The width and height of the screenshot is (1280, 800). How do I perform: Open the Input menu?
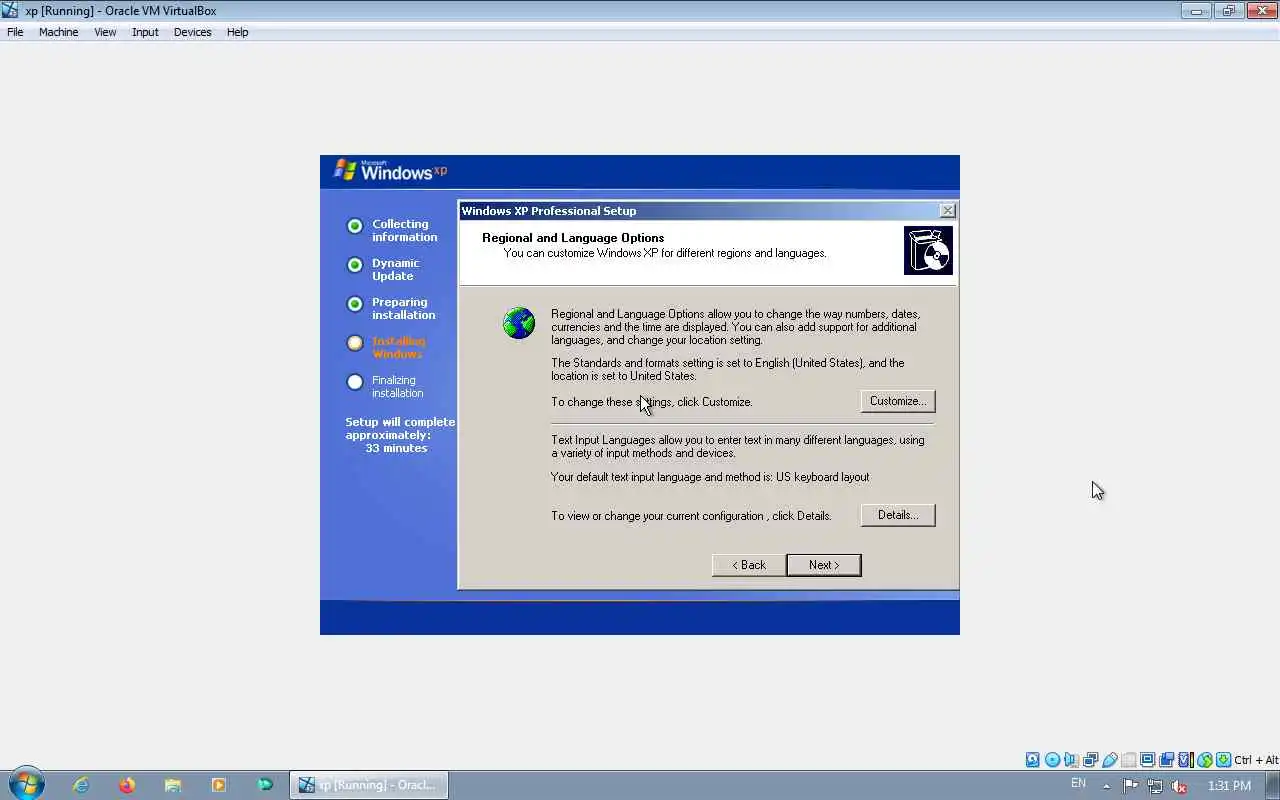coord(145,32)
